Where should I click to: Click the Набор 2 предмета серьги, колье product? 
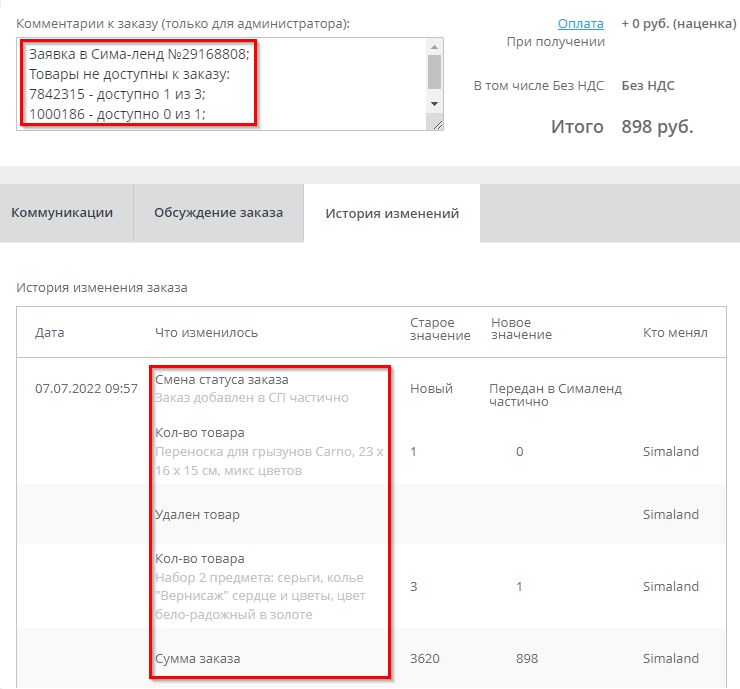pos(260,596)
